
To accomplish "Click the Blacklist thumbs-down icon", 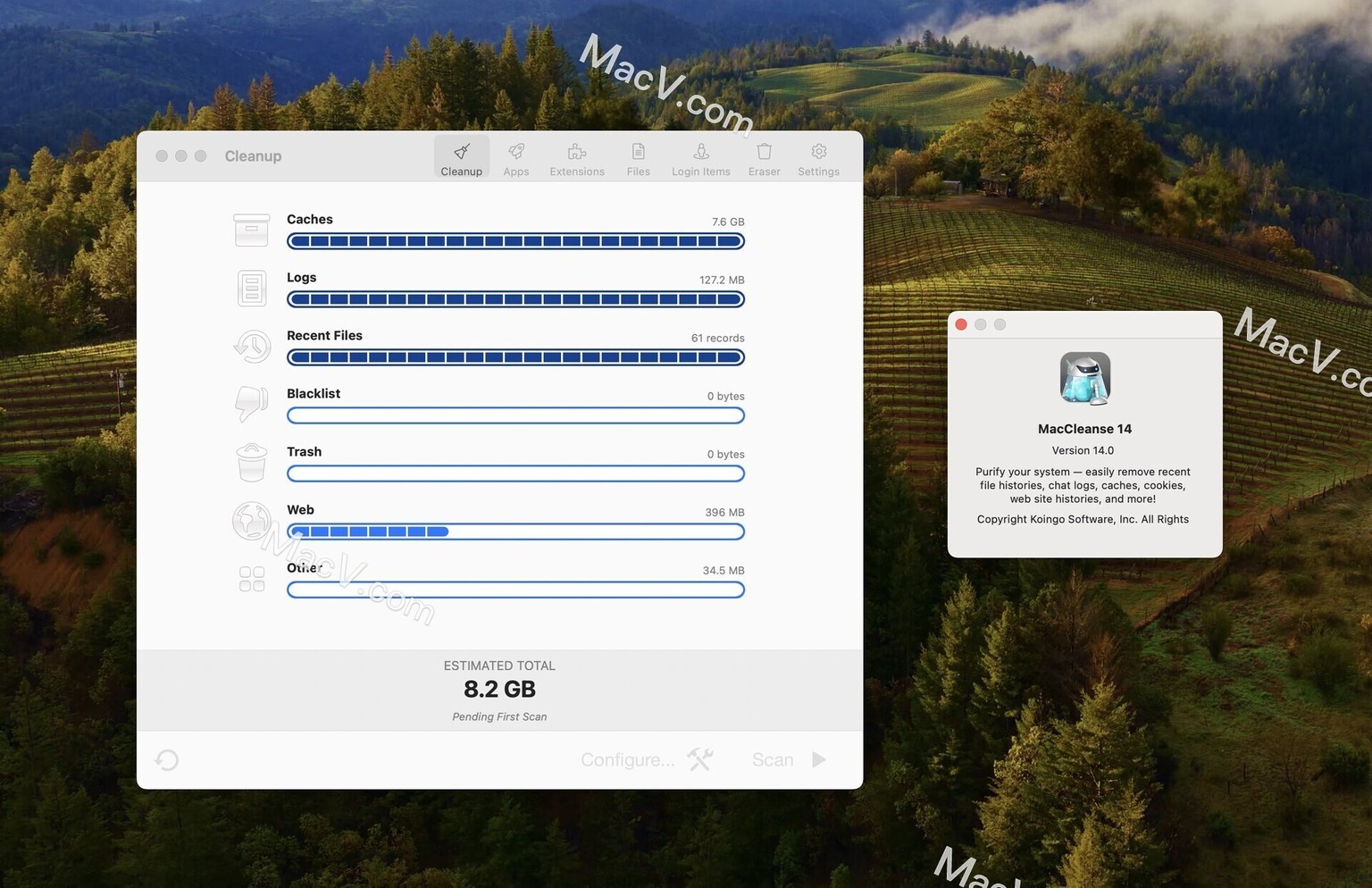I will pyautogui.click(x=252, y=404).
